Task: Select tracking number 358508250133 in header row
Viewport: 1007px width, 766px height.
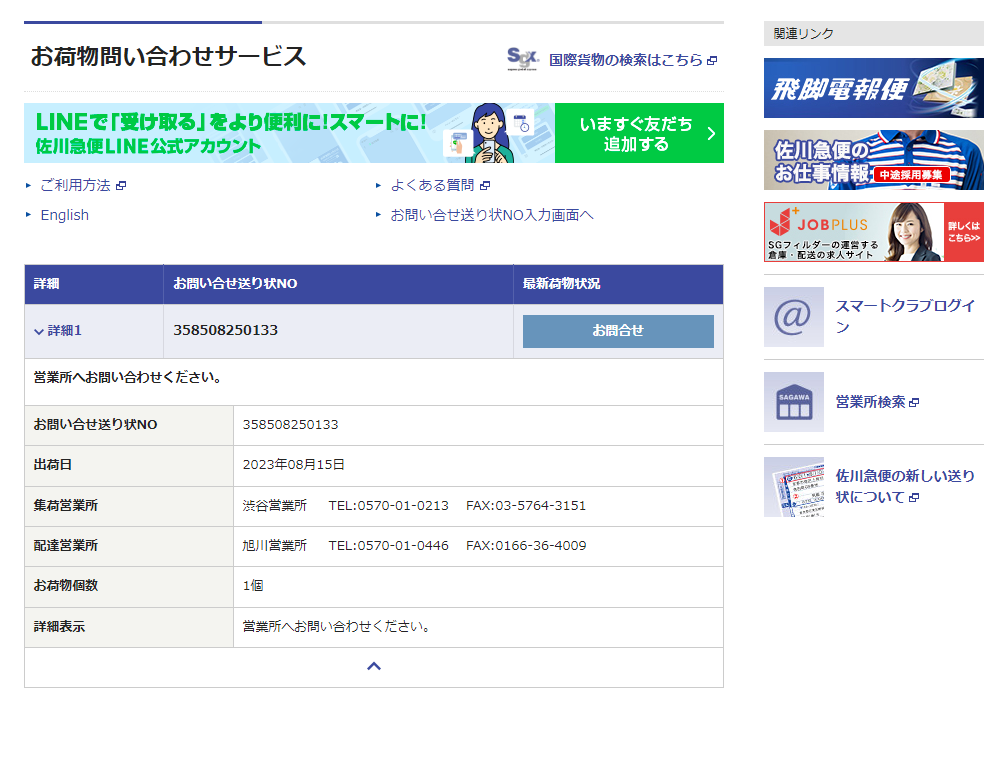Action: coord(225,330)
